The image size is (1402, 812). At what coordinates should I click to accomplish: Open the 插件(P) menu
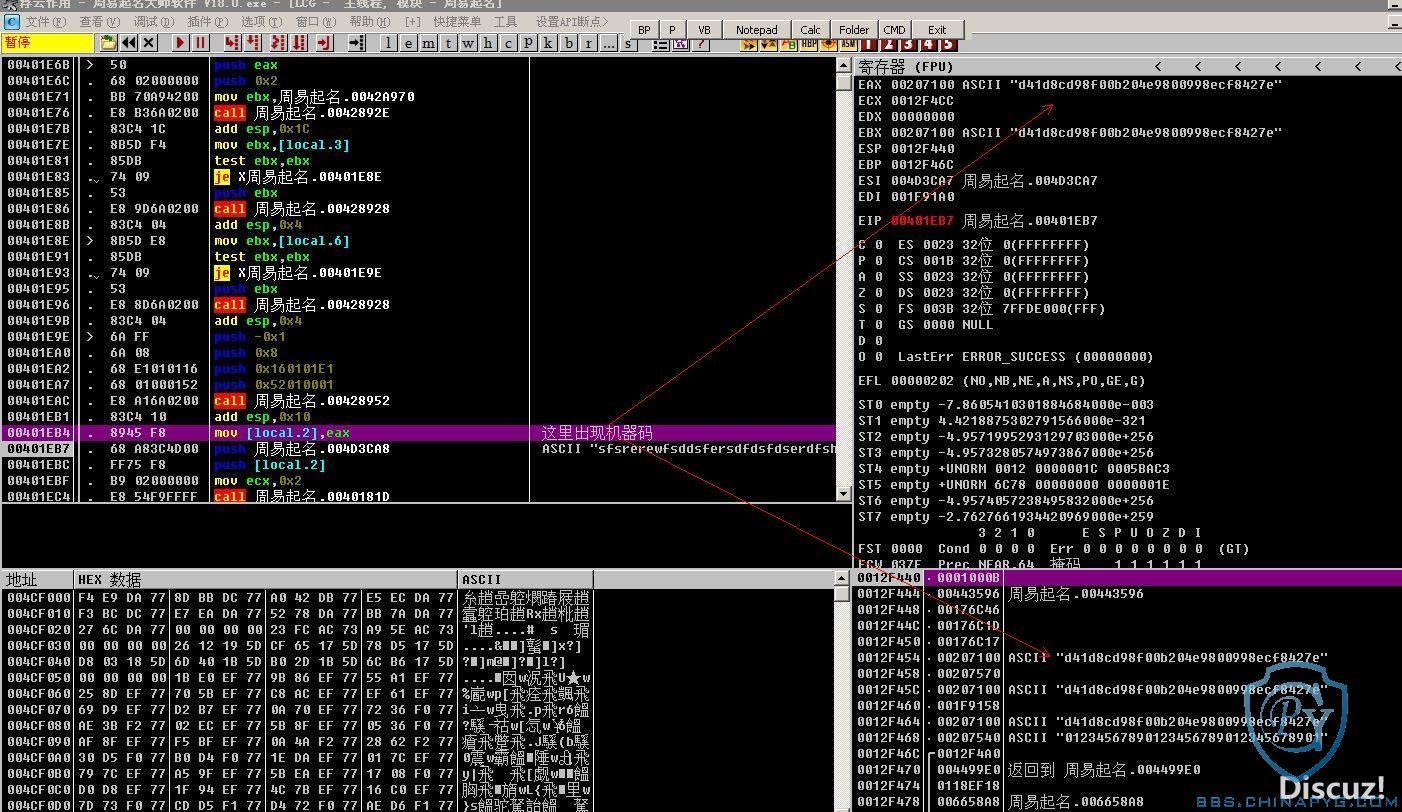click(208, 21)
